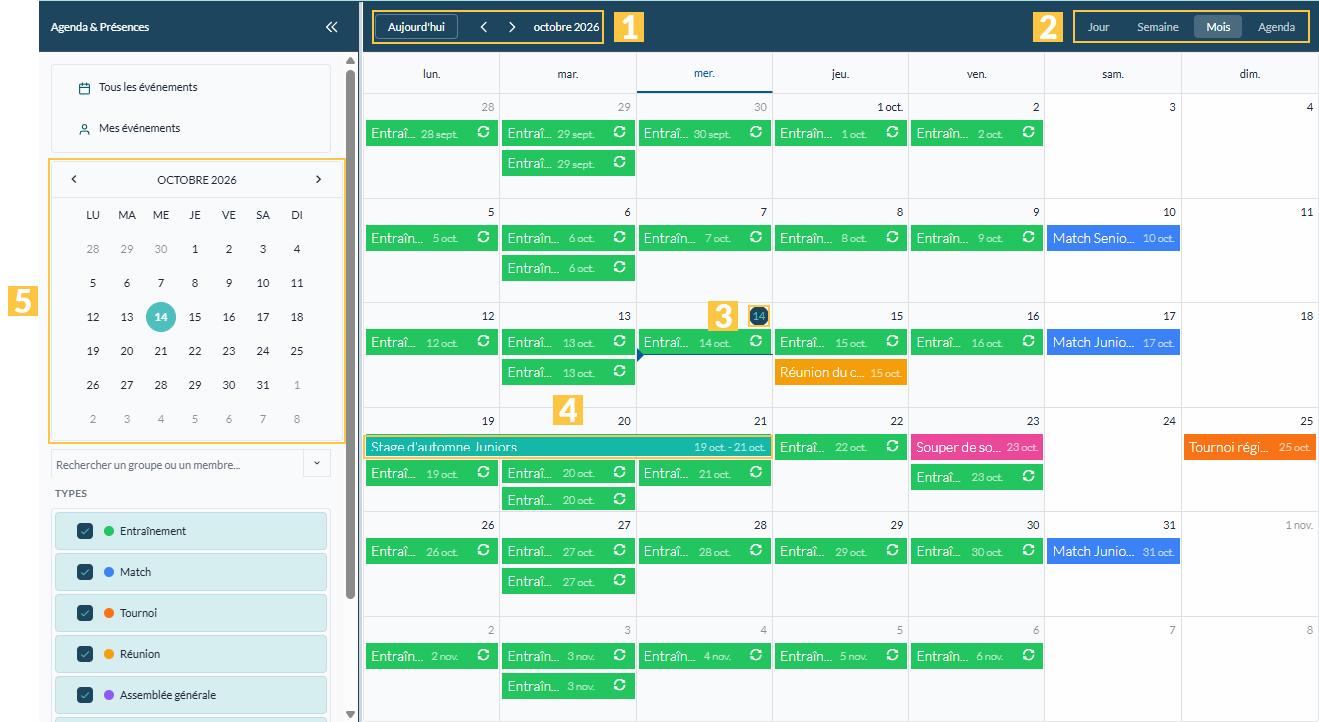The width and height of the screenshot is (1319, 722).
Task: Uncheck the Entraînement type filter
Action: pos(85,531)
